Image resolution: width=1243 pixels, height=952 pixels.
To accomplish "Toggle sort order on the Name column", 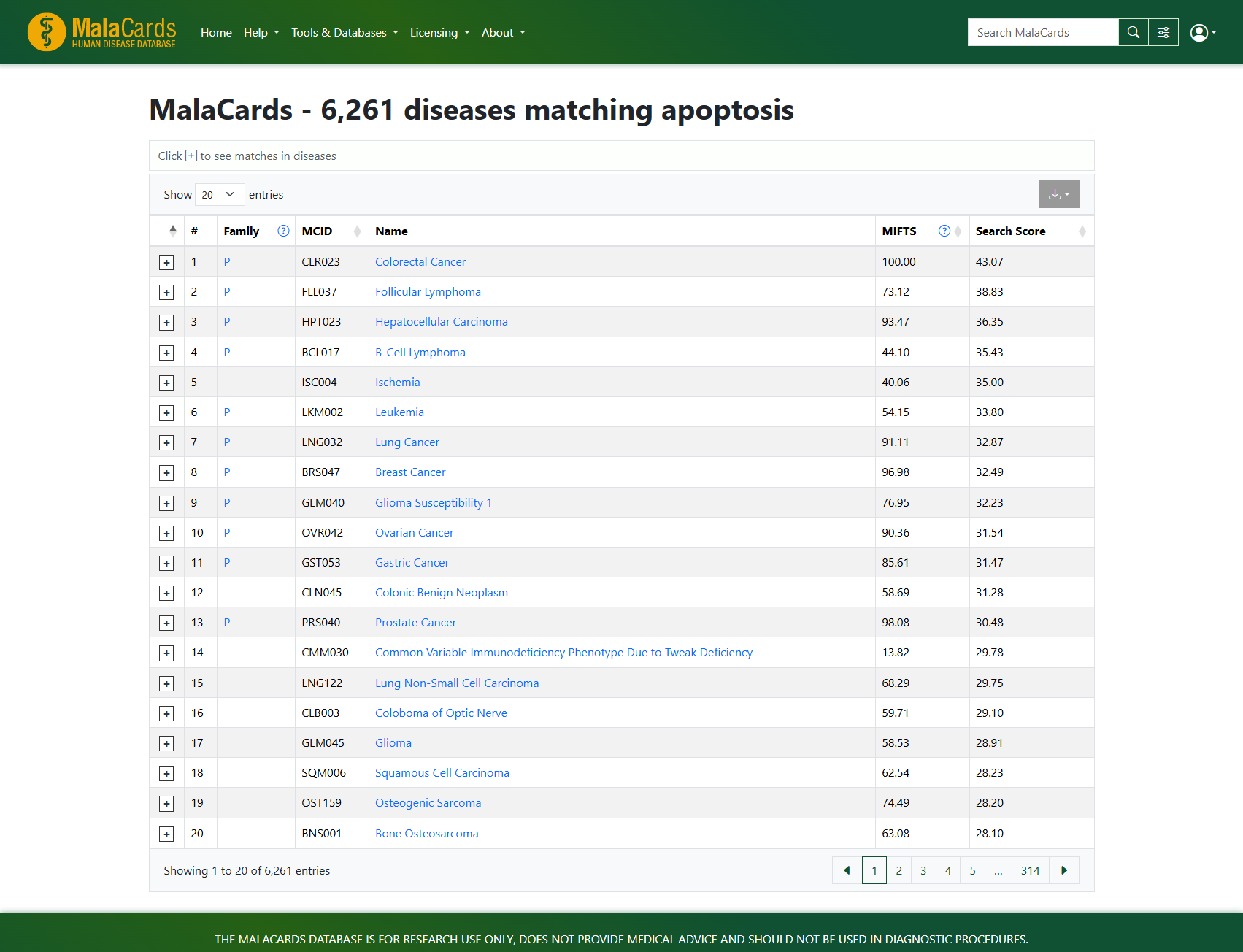I will coord(392,231).
